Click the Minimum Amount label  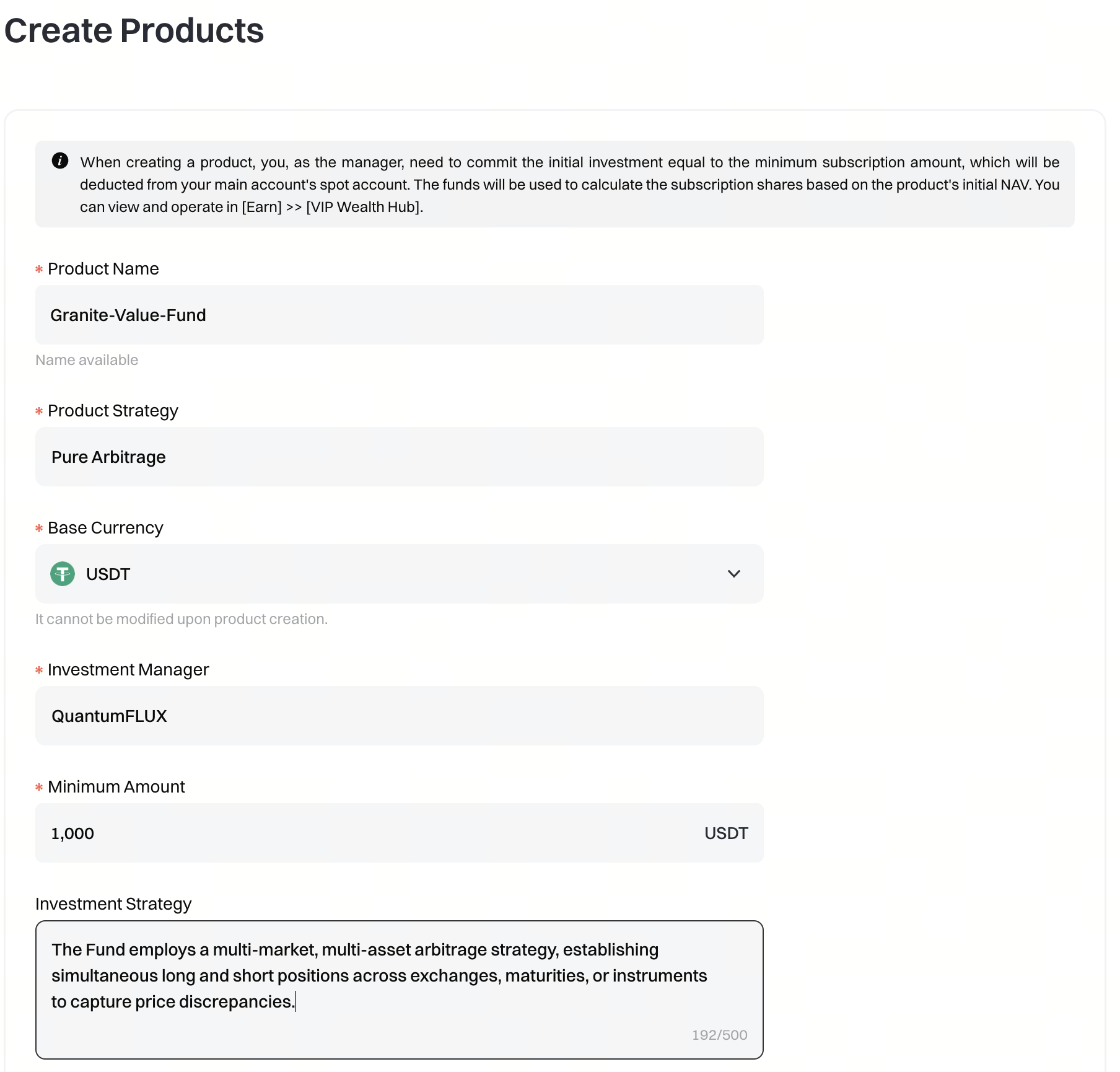click(116, 787)
